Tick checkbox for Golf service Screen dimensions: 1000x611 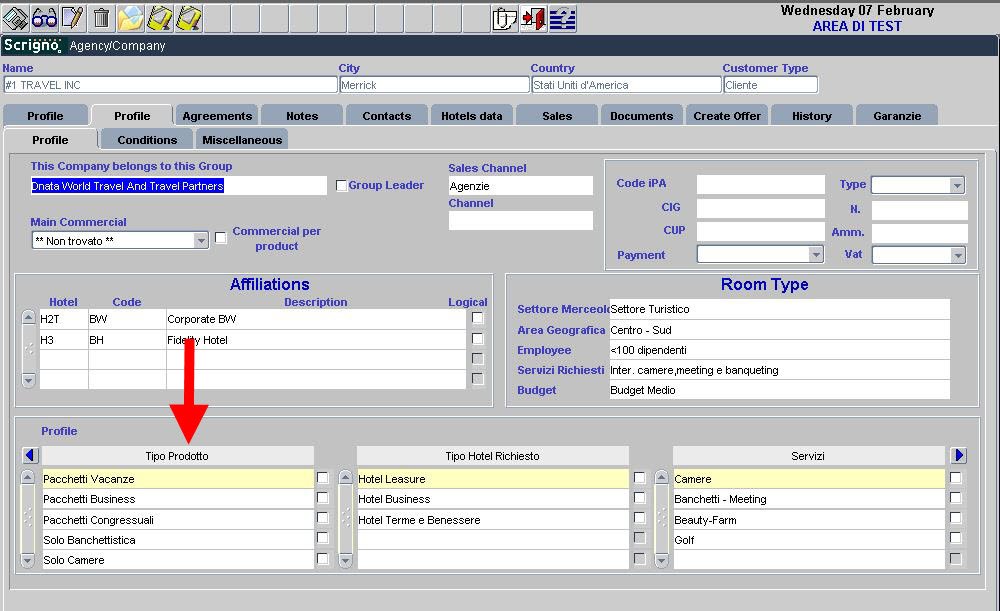click(955, 538)
